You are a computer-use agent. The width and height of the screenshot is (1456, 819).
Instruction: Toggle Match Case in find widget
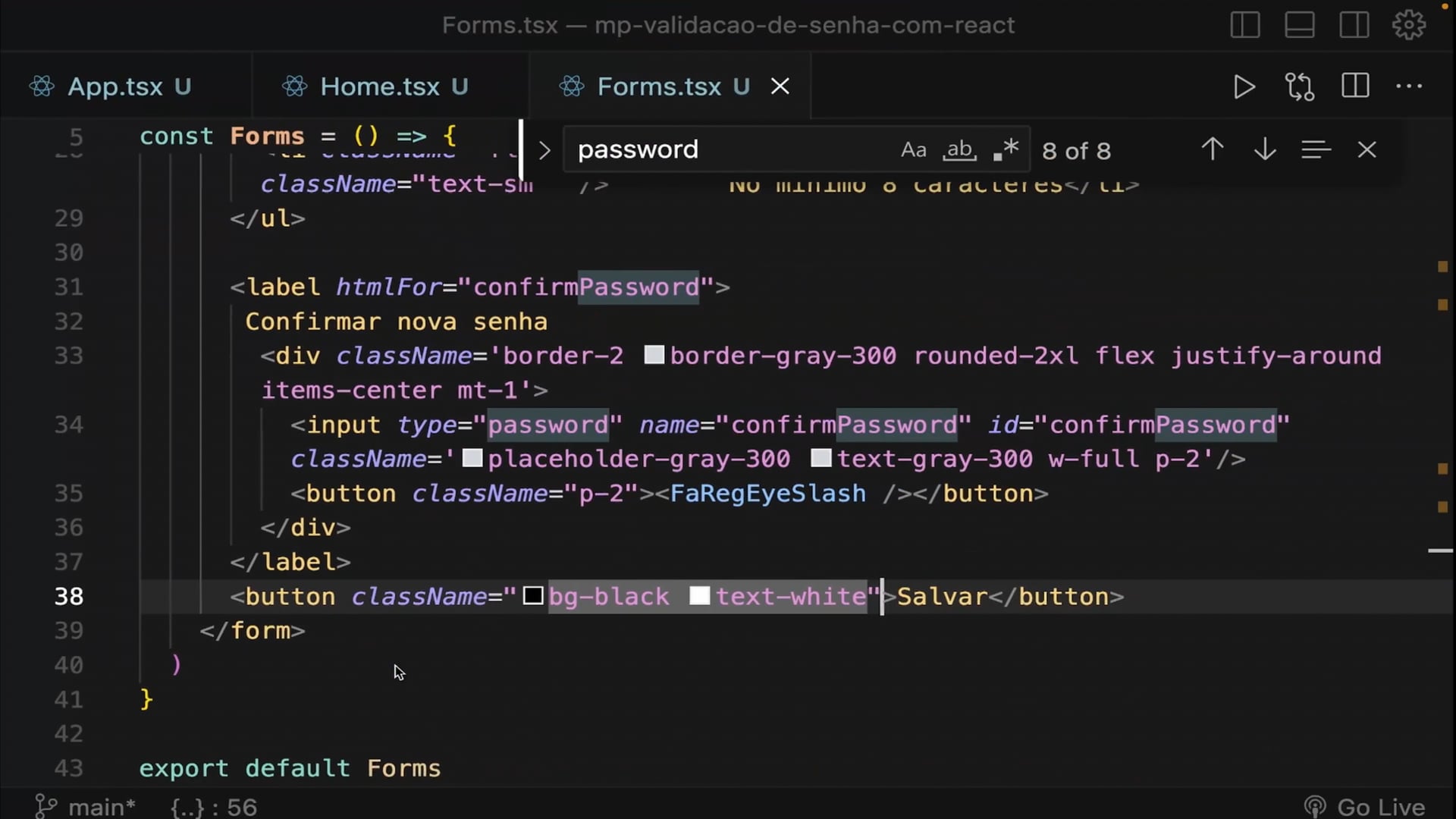coord(913,150)
